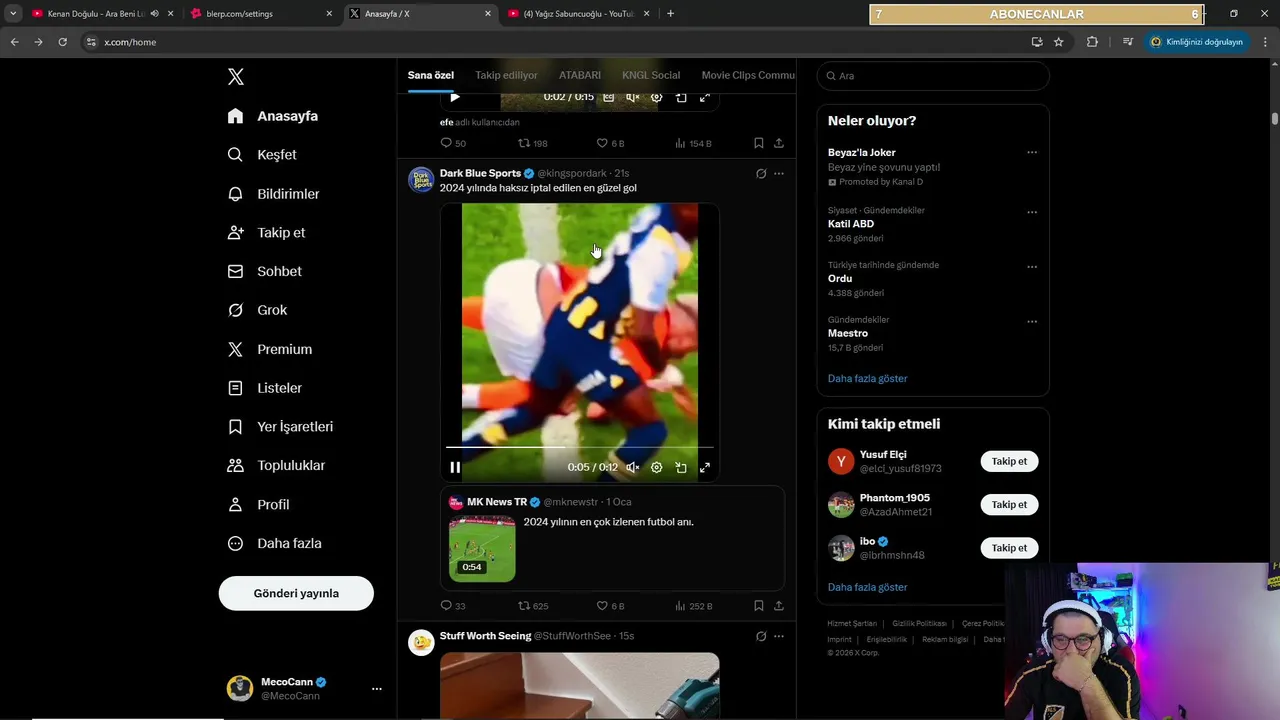The width and height of the screenshot is (1280, 720).
Task: Switch to Movie Clips Community tab
Action: [x=748, y=75]
